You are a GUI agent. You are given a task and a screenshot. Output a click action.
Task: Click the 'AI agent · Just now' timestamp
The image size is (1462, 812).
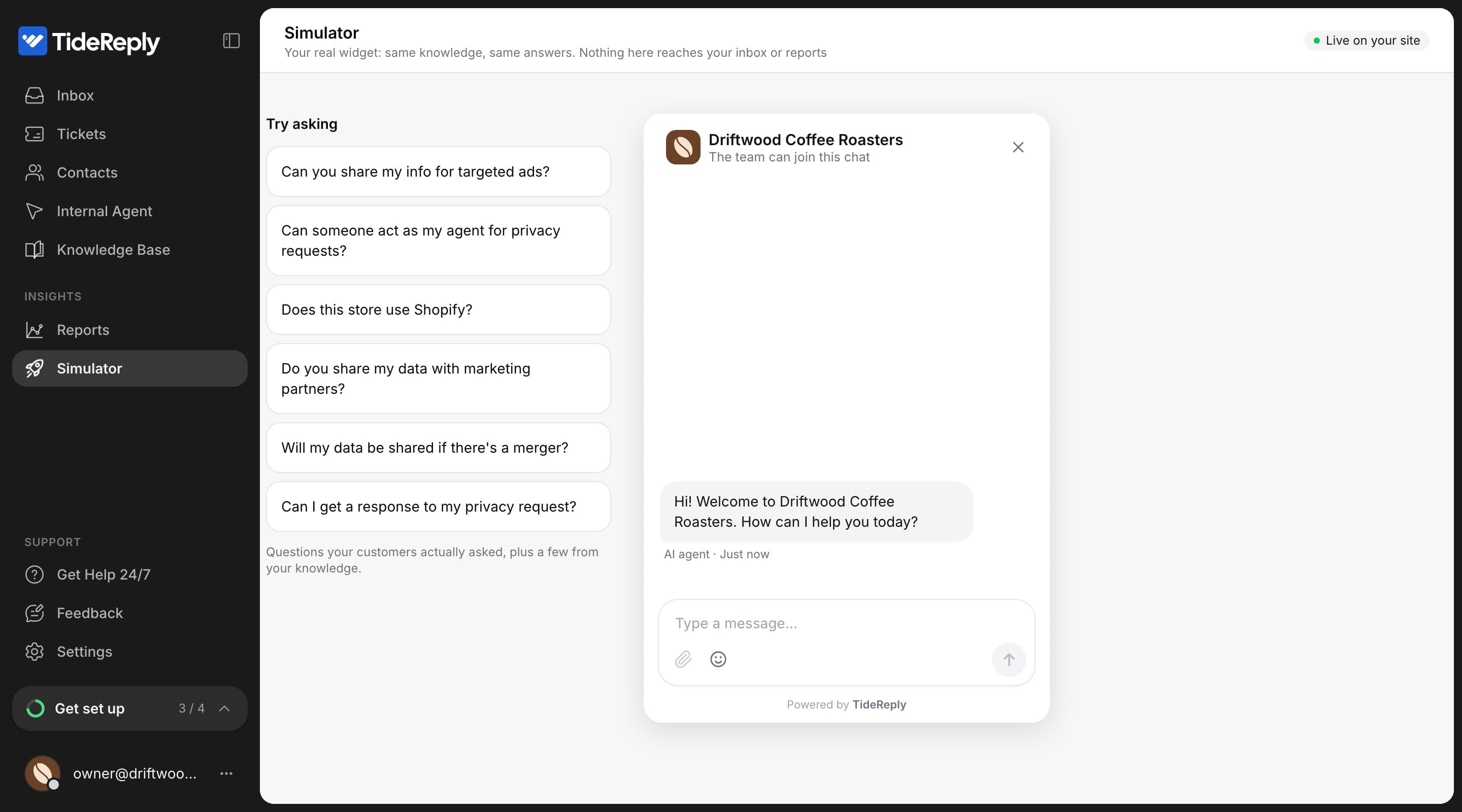pyautogui.click(x=716, y=554)
